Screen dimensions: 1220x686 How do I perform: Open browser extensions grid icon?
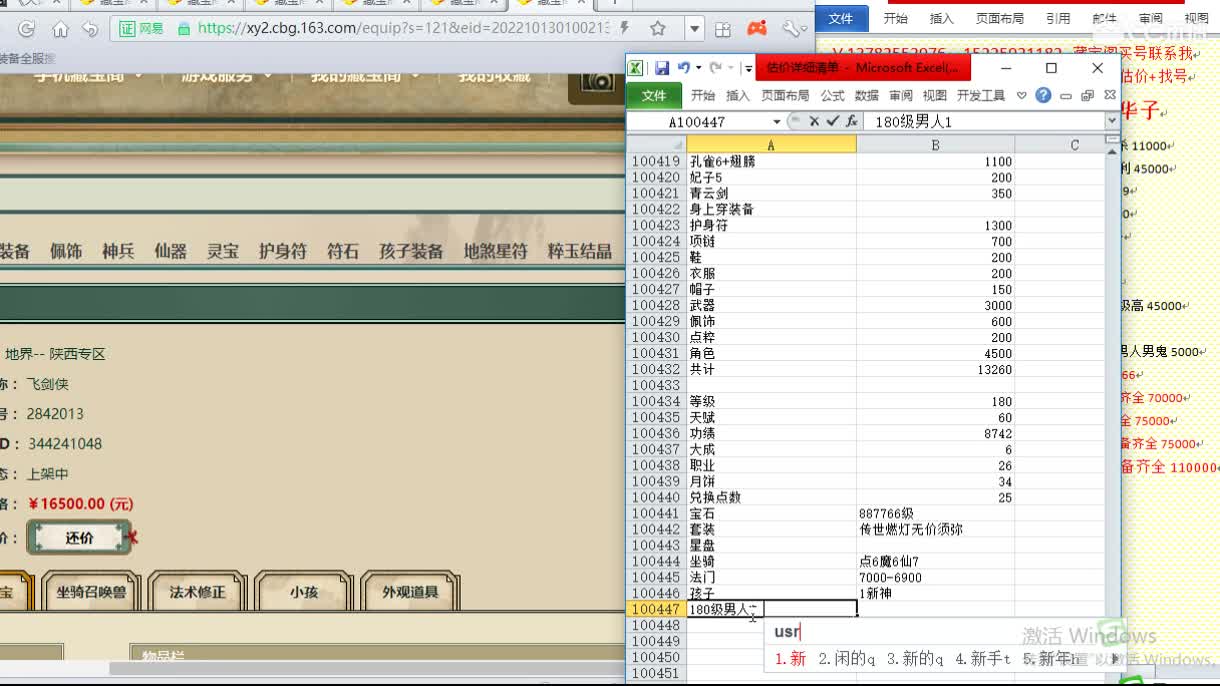point(723,29)
